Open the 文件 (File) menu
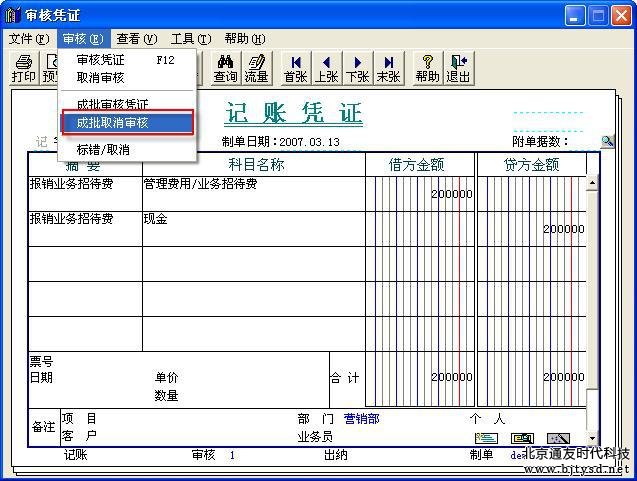 [x=28, y=39]
